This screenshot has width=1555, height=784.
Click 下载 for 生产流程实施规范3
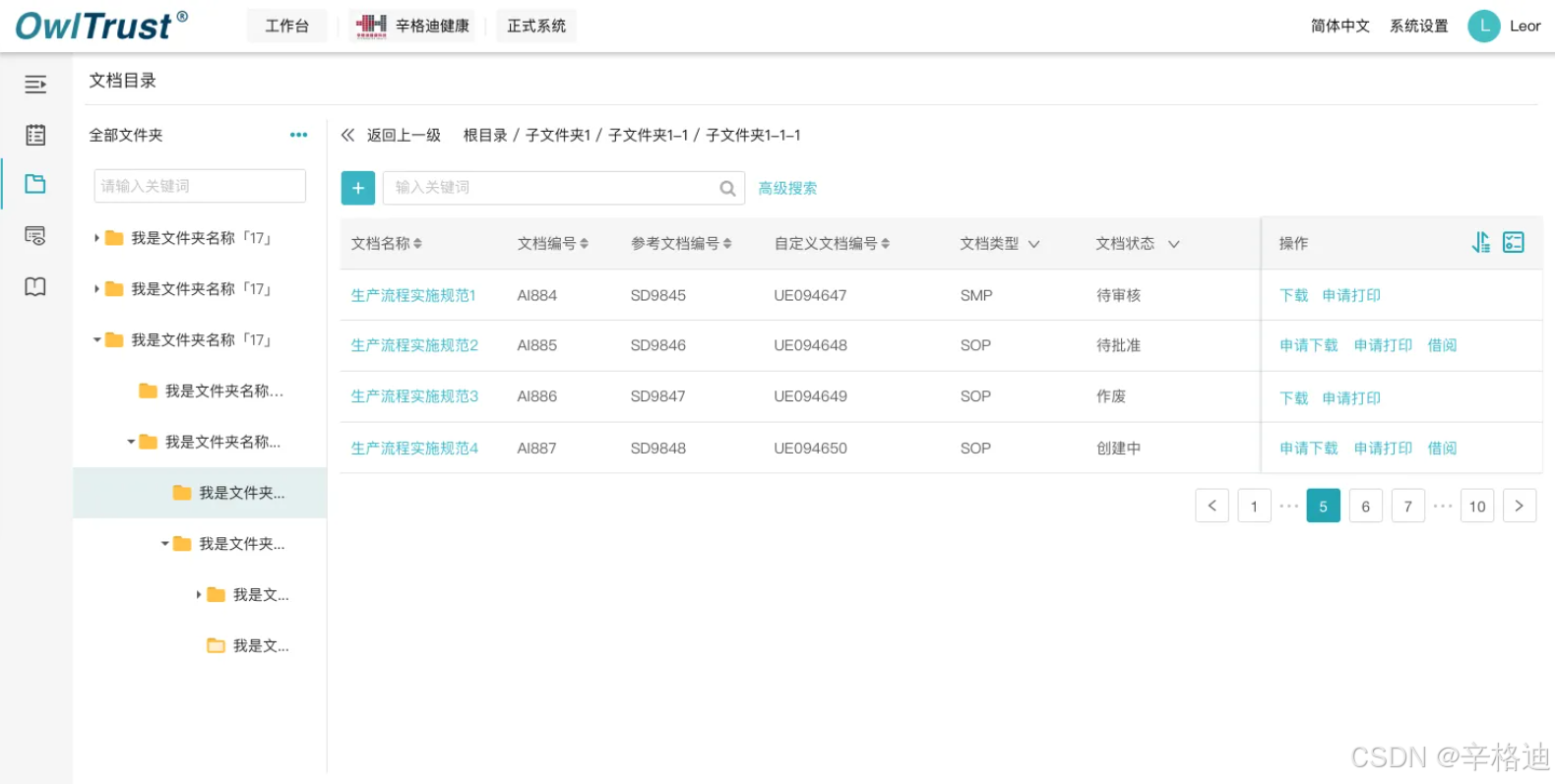point(1294,397)
